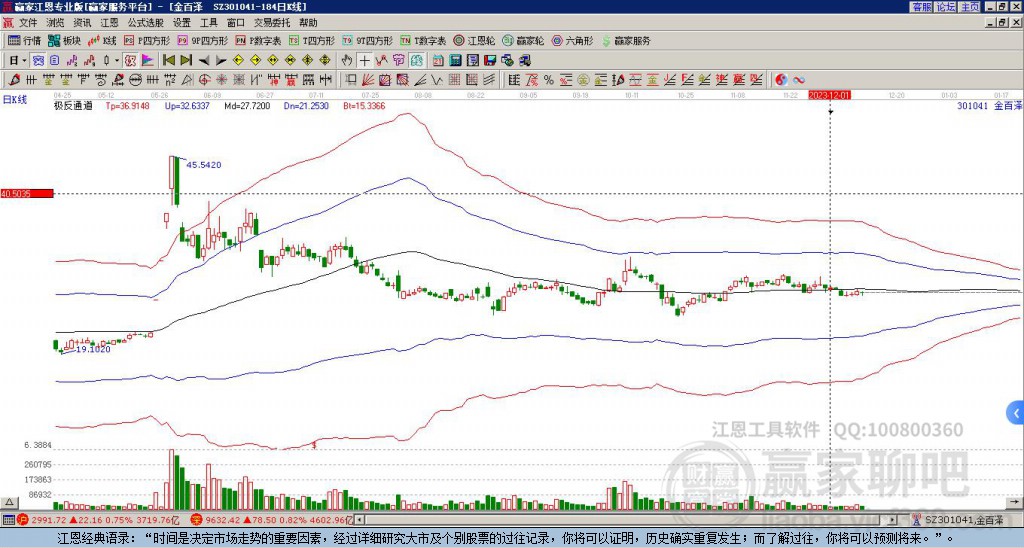Screen dimensions: 1024x548
Task: Go to 主页 homepage link
Action: pos(969,6)
